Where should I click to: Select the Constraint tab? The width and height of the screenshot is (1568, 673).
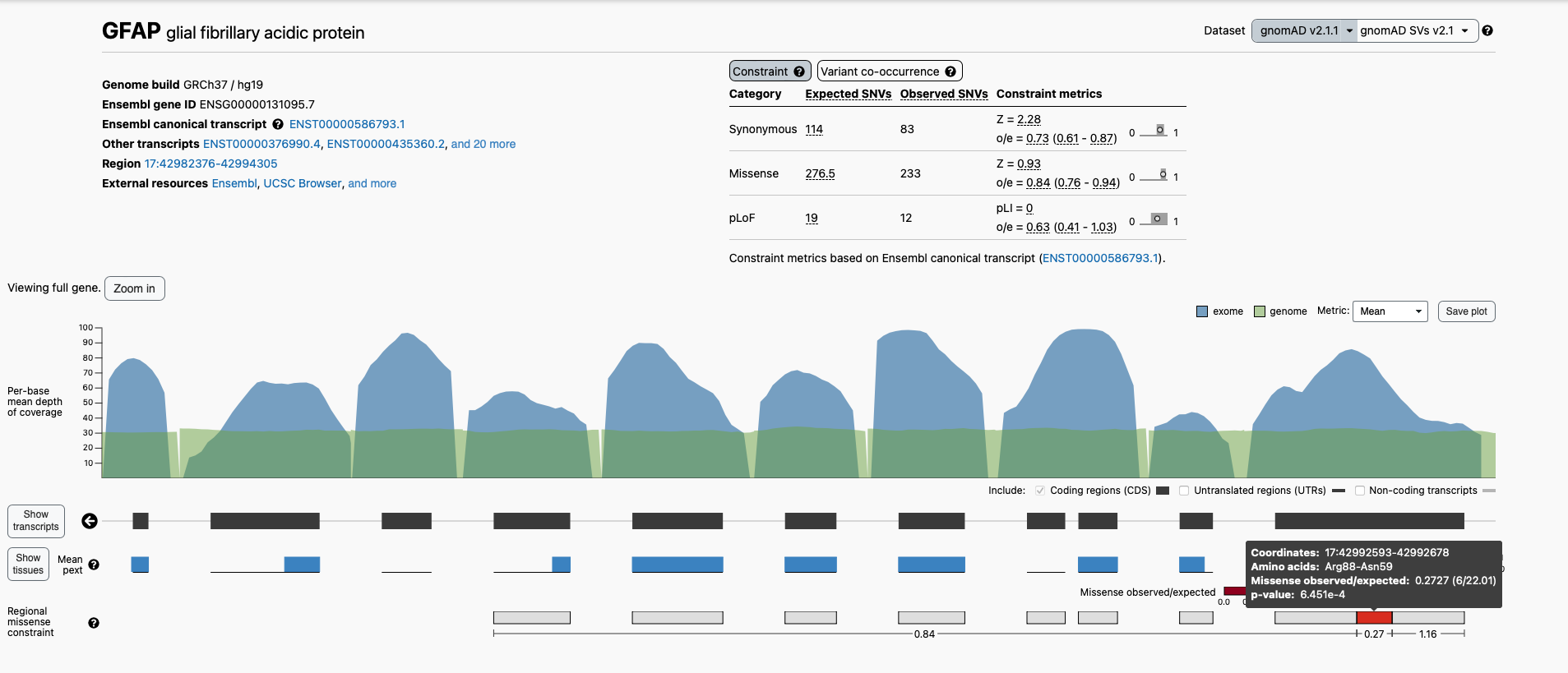770,71
